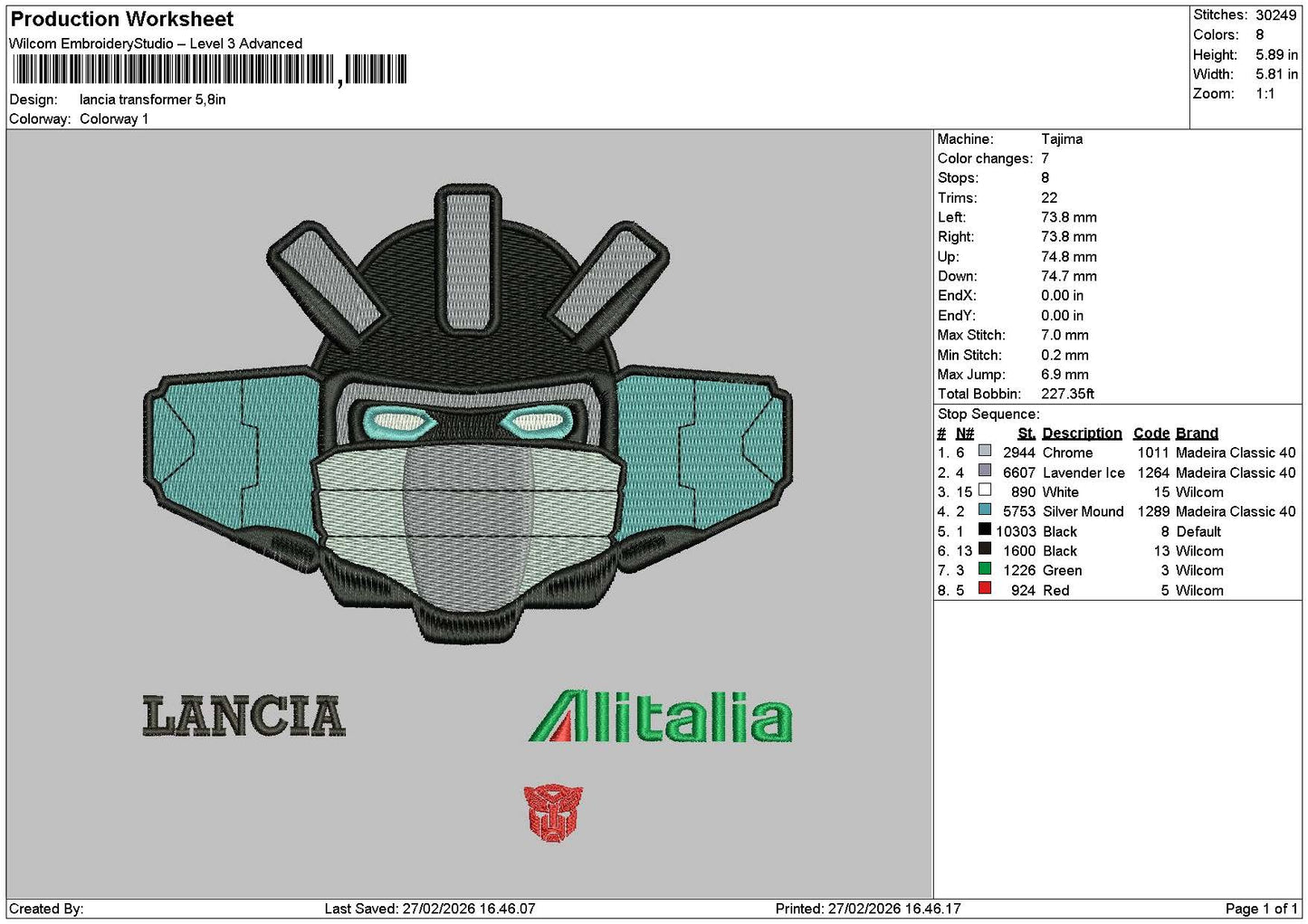Click 'Page 1 of 1' in the footer

[1261, 909]
